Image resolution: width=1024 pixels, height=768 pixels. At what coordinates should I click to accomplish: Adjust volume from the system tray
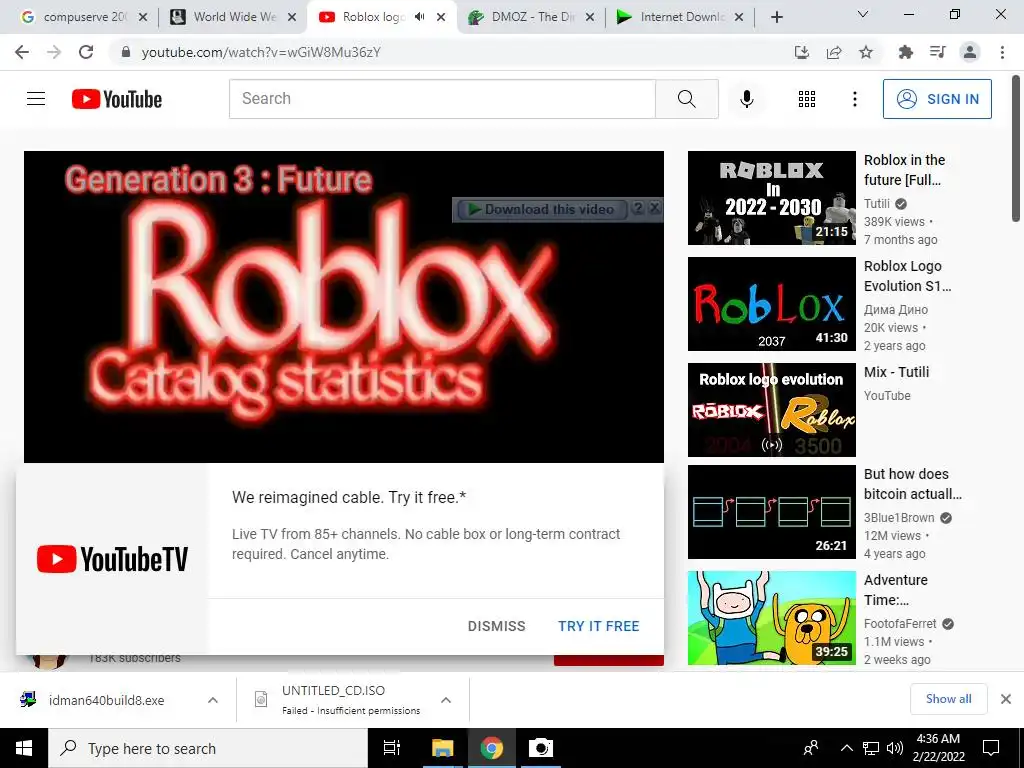[x=895, y=748]
